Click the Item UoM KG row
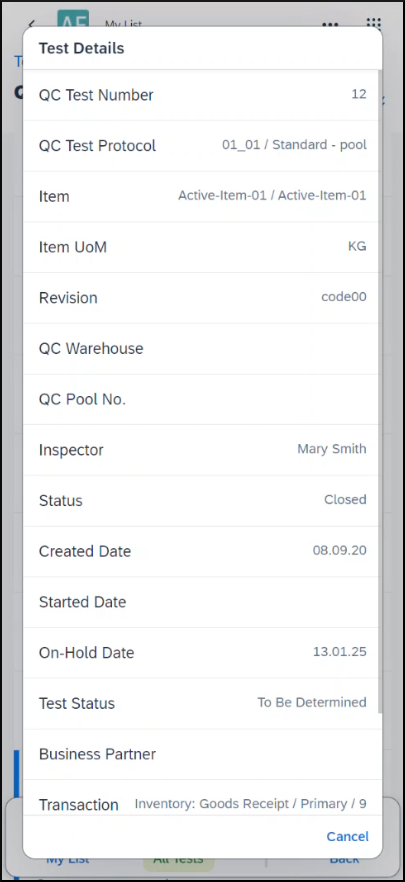This screenshot has height=882, width=405. click(x=201, y=248)
